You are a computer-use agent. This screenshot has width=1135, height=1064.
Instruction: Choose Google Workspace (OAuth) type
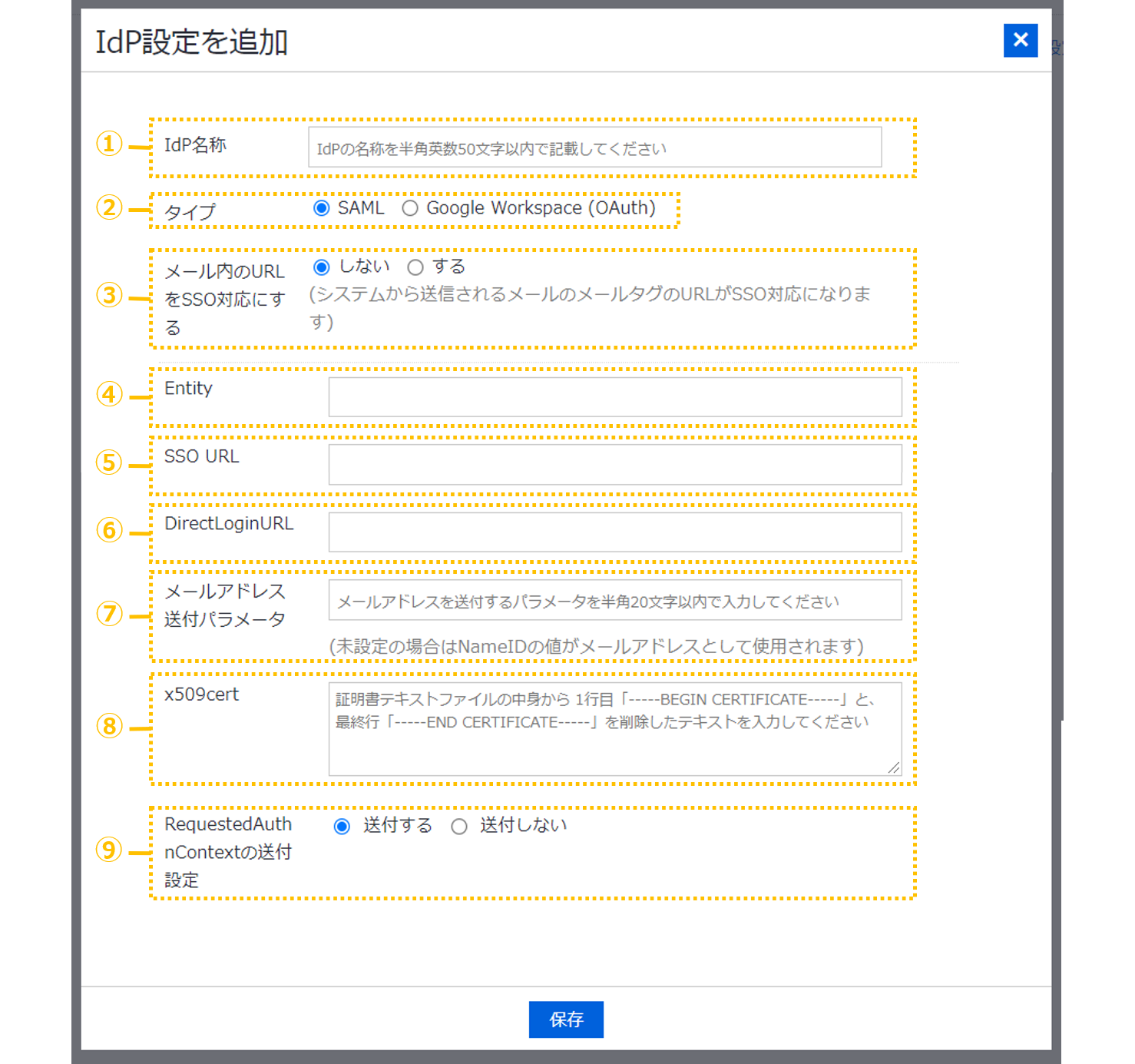tap(411, 208)
